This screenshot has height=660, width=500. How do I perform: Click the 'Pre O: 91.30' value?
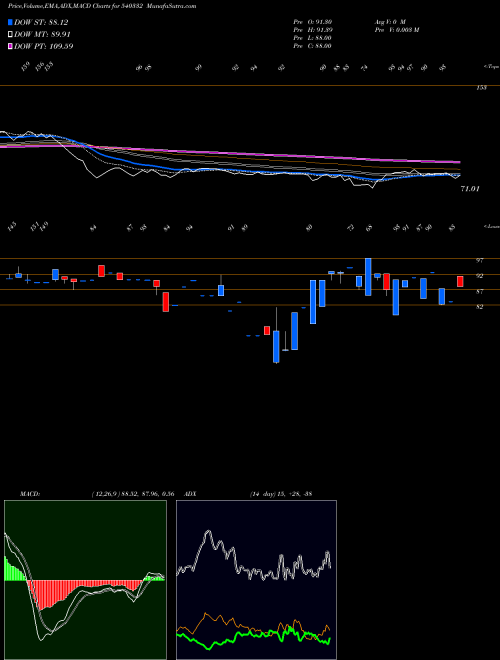tap(313, 22)
